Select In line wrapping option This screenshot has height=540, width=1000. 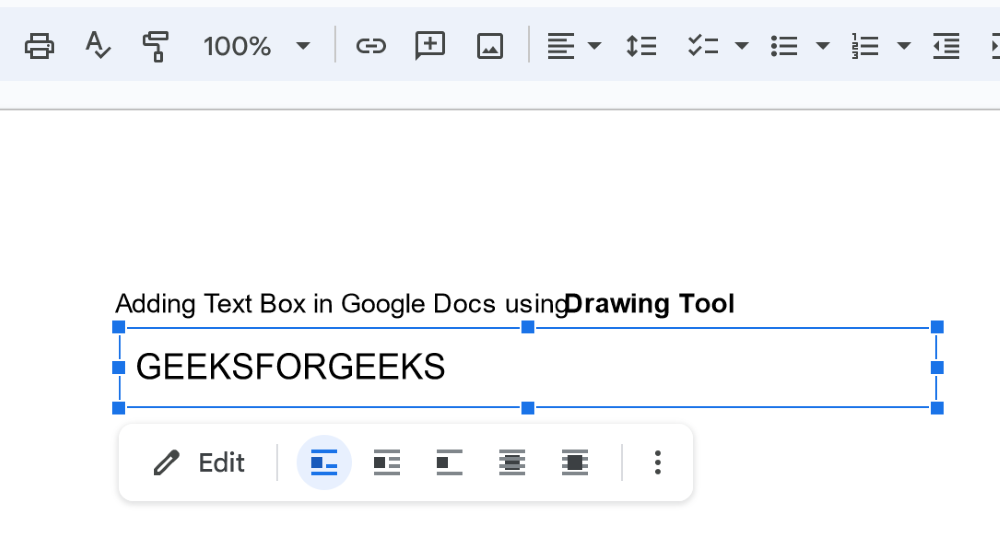(324, 462)
